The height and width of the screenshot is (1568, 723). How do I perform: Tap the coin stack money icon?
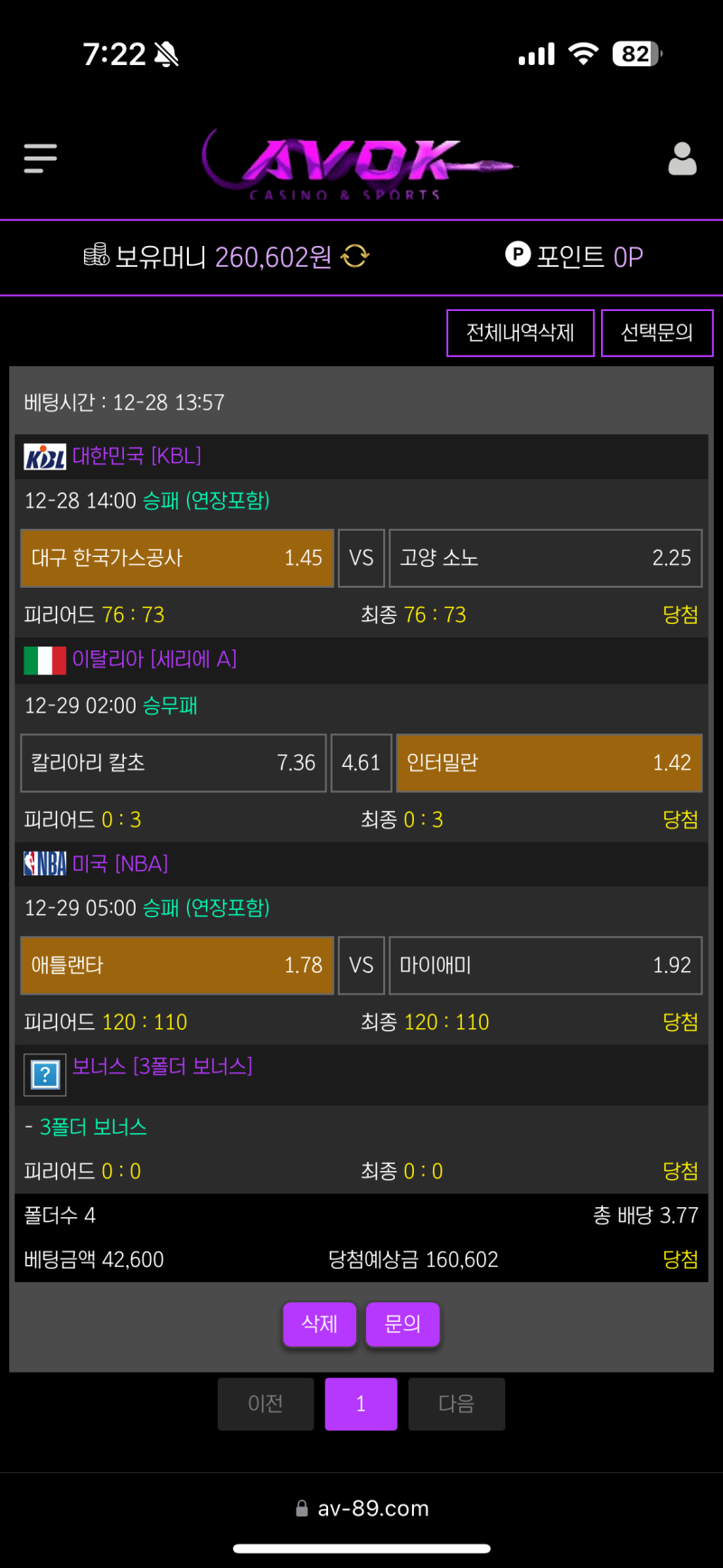click(x=96, y=256)
